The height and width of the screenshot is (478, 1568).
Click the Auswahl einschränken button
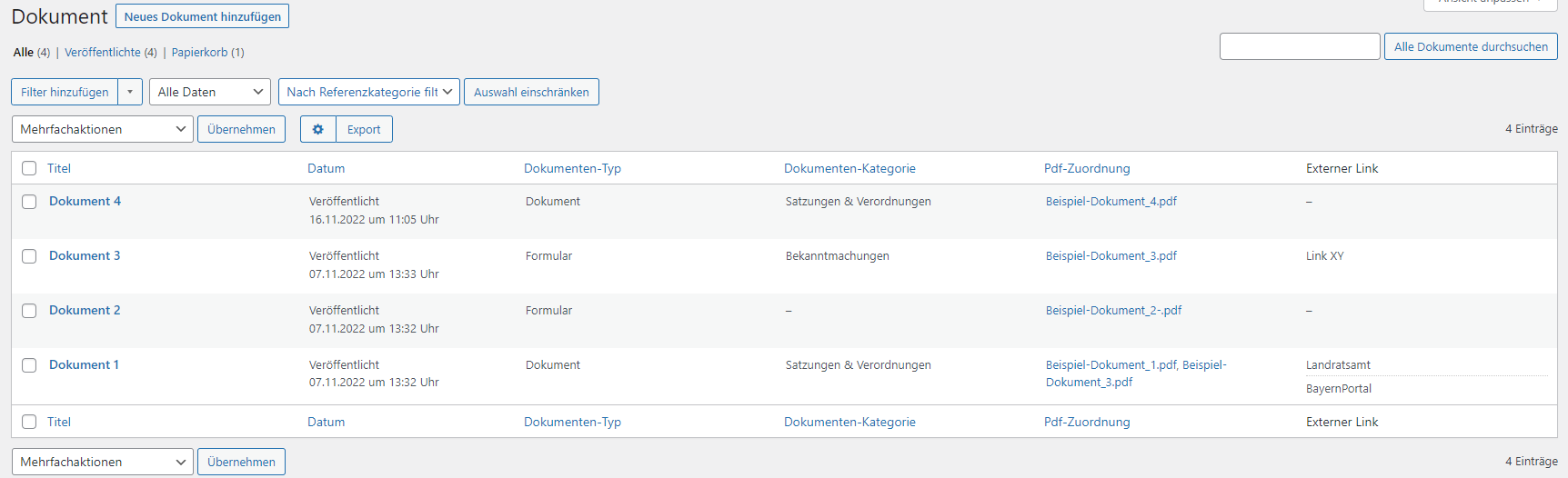click(531, 92)
